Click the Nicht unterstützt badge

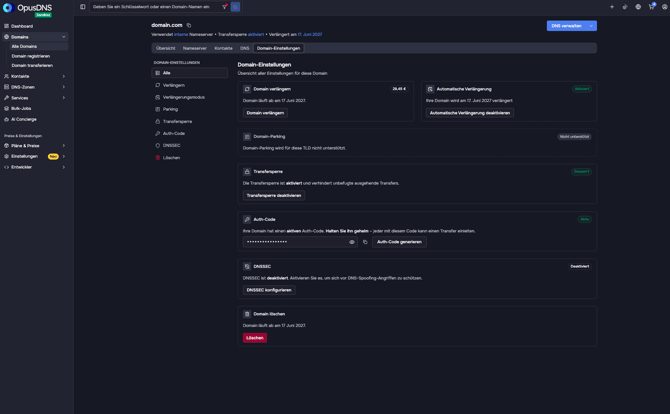coord(574,137)
